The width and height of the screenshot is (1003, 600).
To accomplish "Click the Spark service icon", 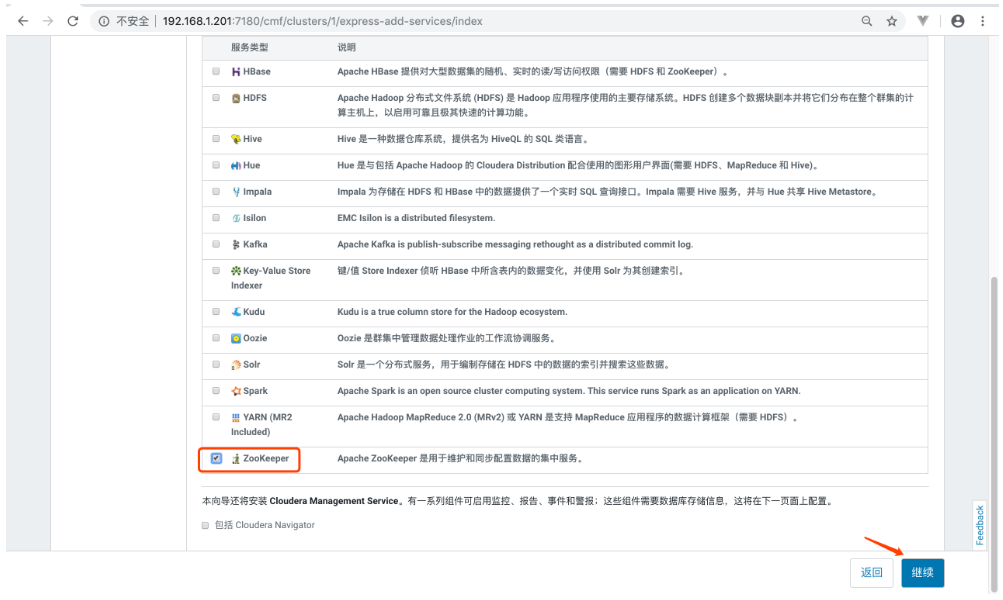I will [x=236, y=391].
